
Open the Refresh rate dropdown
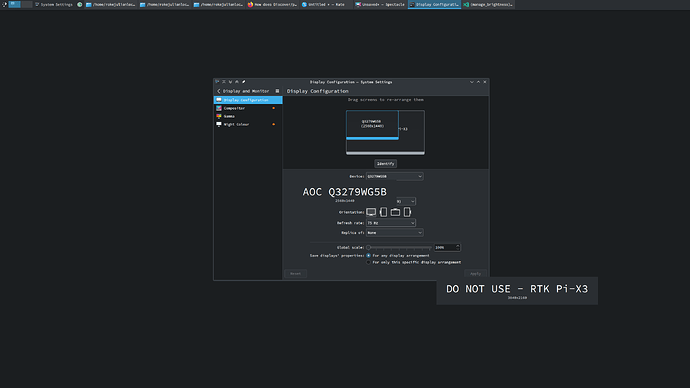click(x=390, y=223)
